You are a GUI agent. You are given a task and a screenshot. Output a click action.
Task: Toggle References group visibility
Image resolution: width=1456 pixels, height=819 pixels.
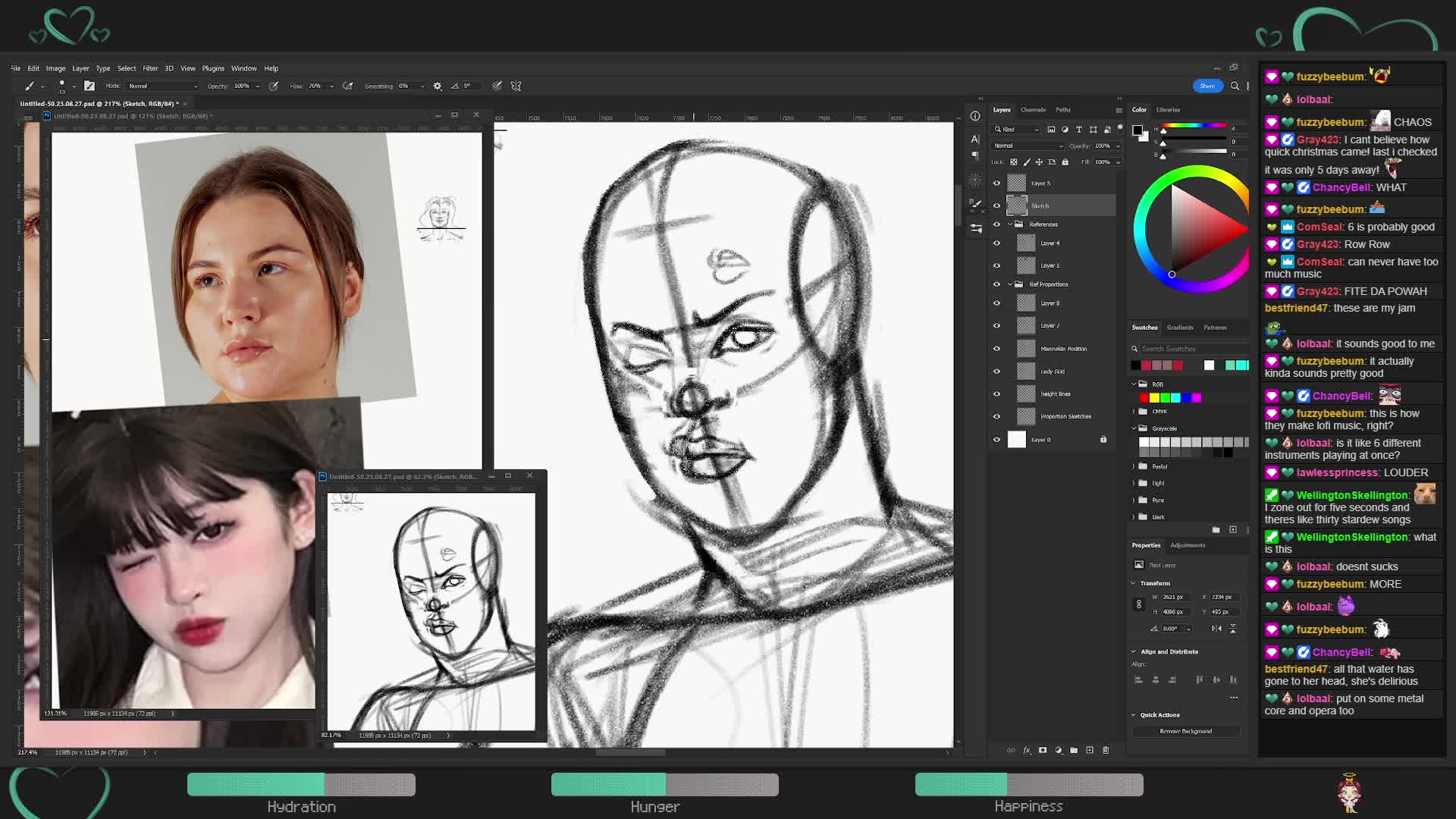pyautogui.click(x=997, y=224)
